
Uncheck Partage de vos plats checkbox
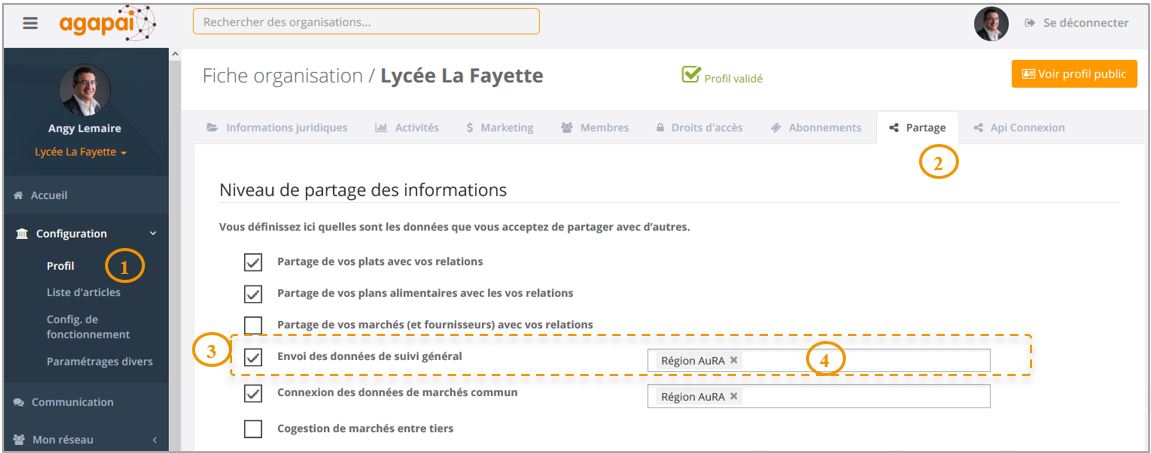click(253, 262)
